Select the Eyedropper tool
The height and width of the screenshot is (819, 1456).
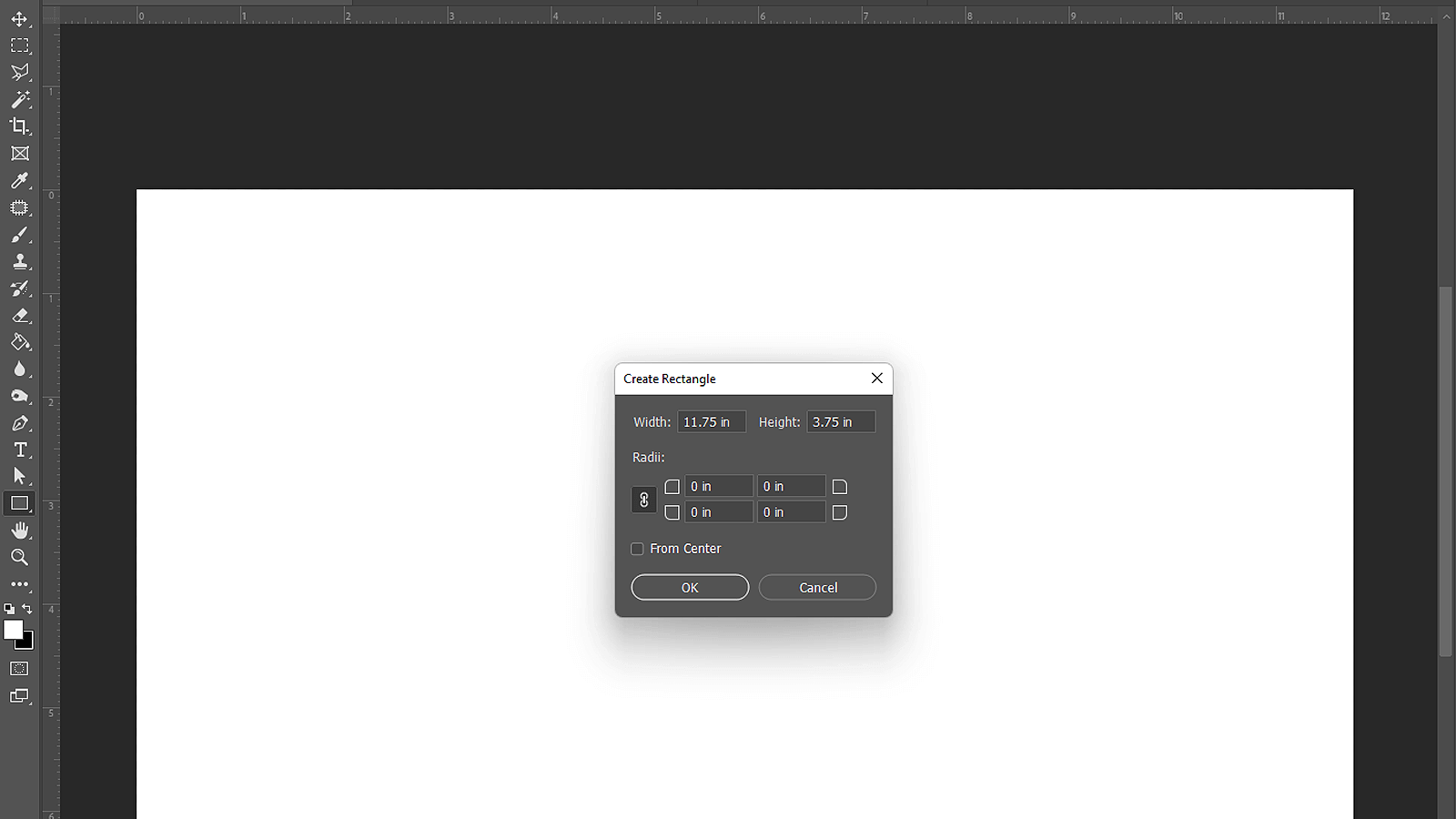pyautogui.click(x=20, y=180)
